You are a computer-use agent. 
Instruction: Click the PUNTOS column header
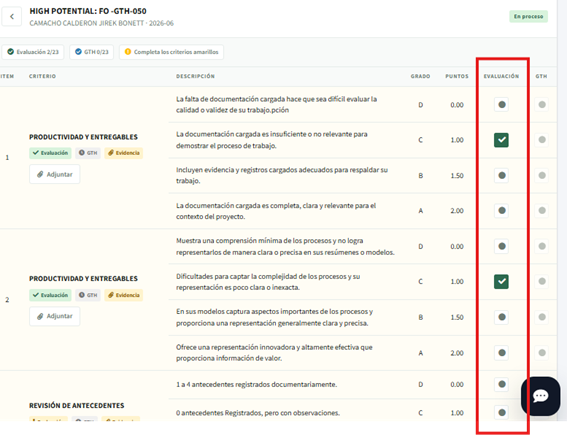457,76
